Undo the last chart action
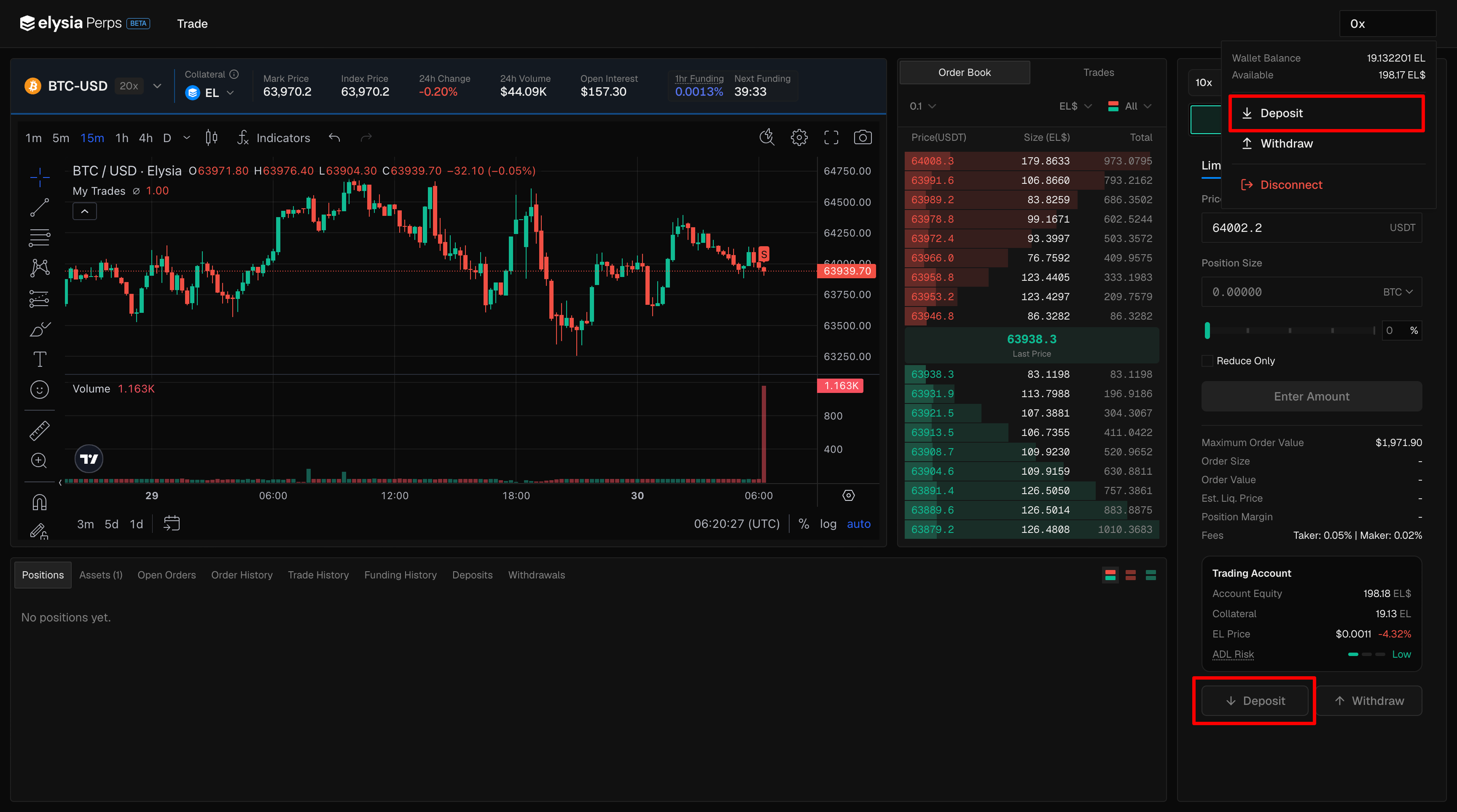This screenshot has width=1457, height=812. pos(334,137)
